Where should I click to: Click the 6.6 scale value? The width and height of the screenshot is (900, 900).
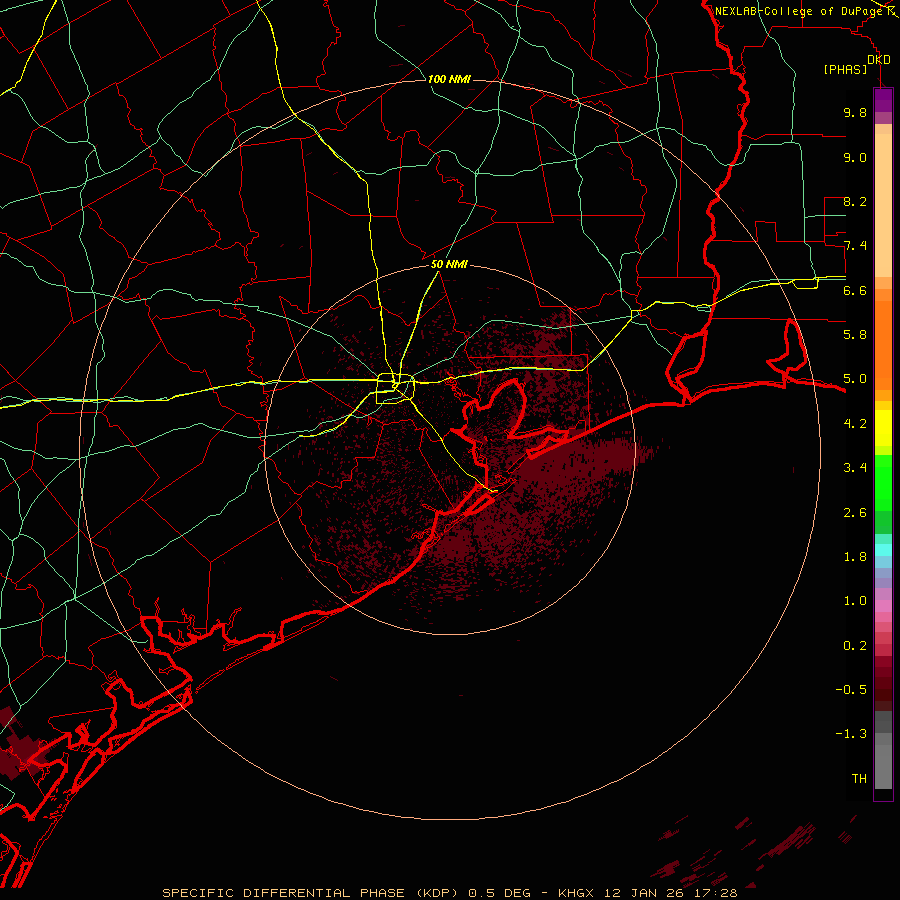(x=855, y=290)
